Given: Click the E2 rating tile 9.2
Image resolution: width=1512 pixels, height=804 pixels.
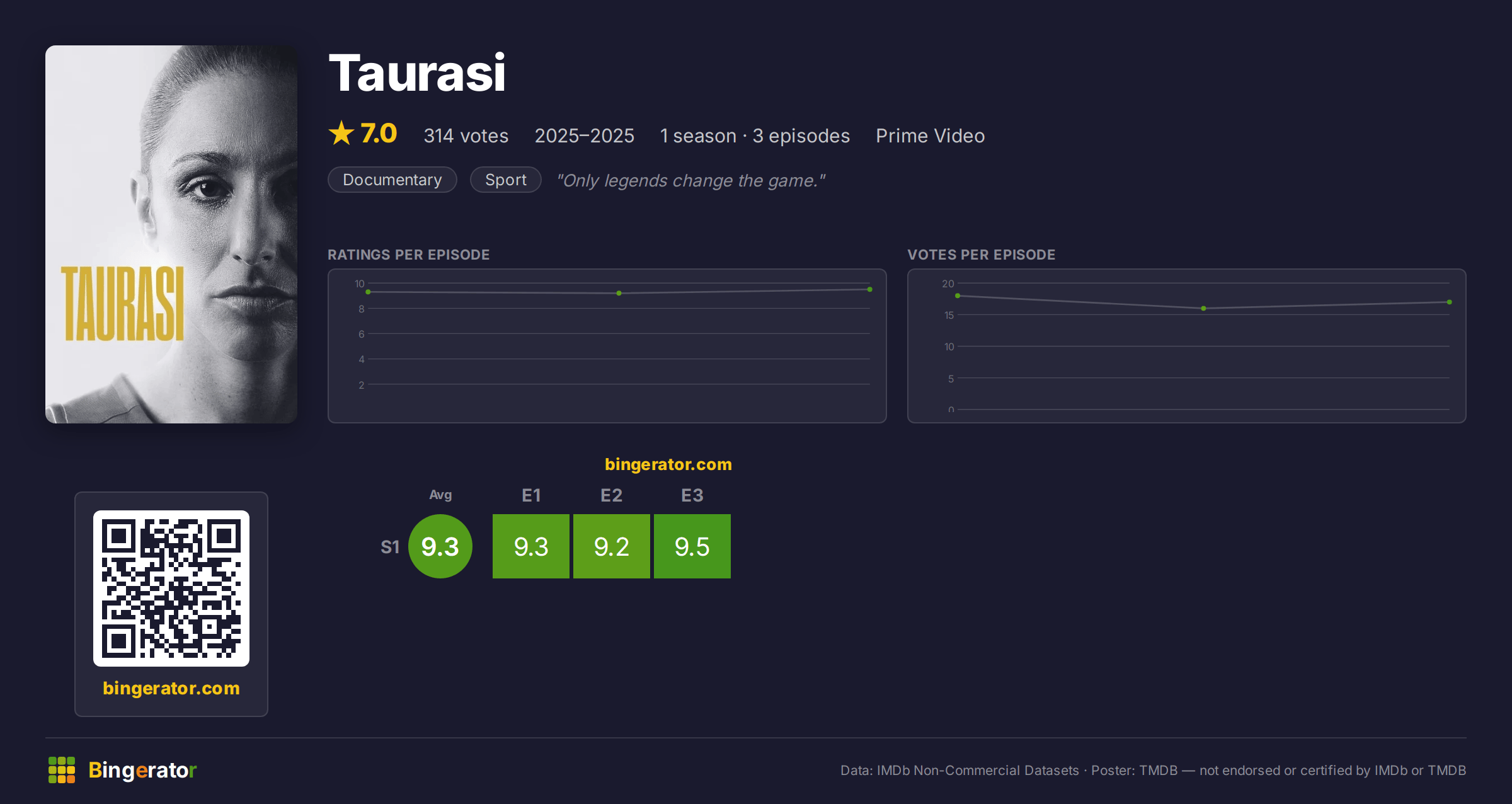Looking at the screenshot, I should pos(612,546).
